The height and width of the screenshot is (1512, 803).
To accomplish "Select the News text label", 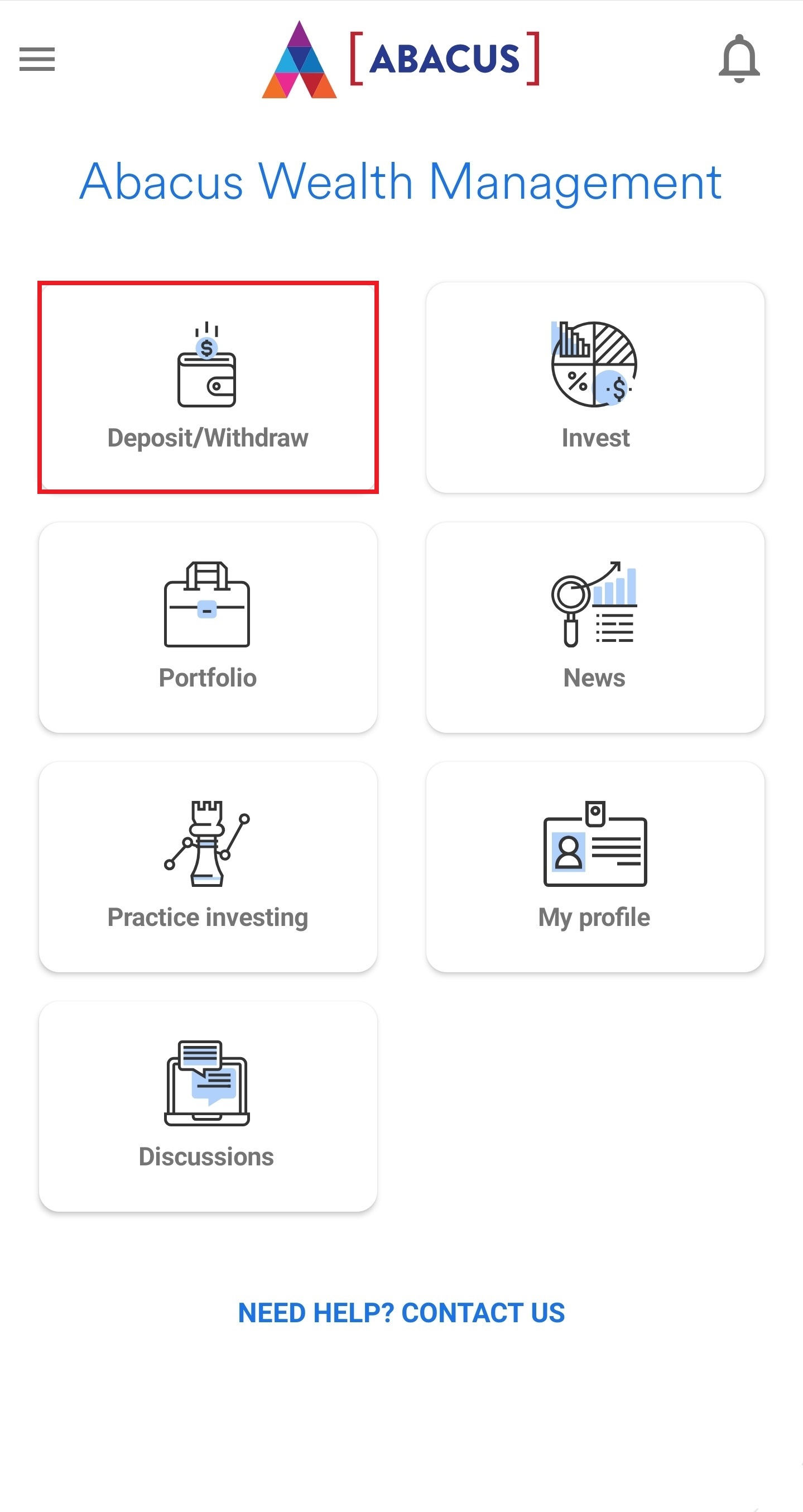I will [x=594, y=678].
